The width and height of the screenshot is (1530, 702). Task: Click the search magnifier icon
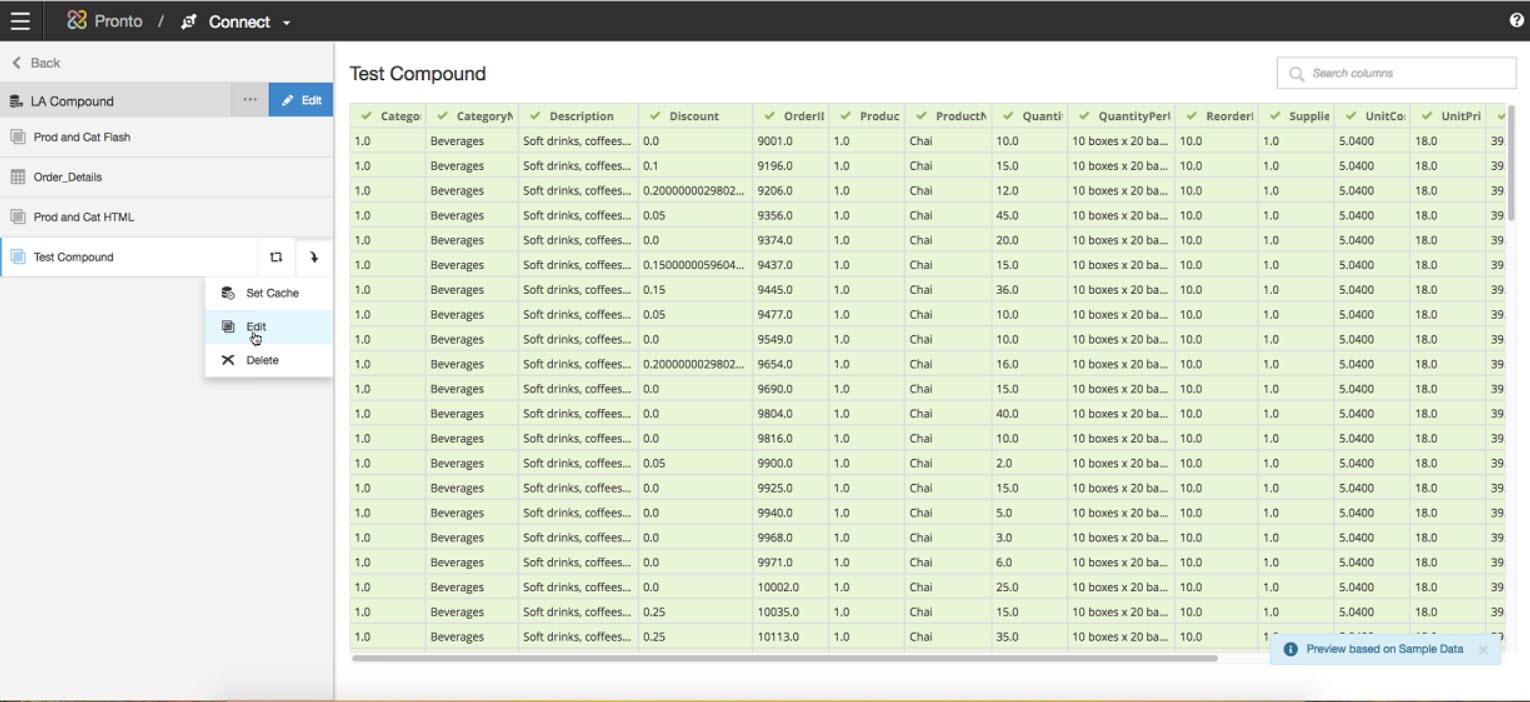pyautogui.click(x=1297, y=74)
